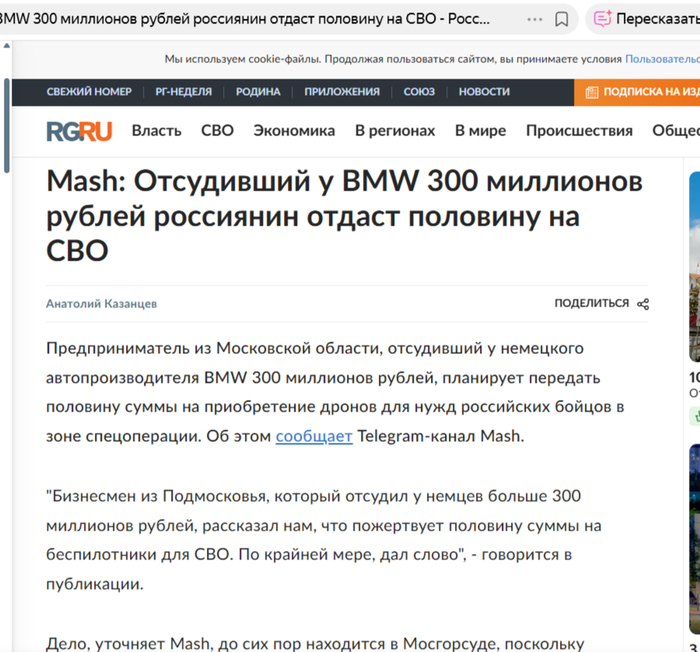This screenshot has width=700, height=652.
Task: Open the РГ-НЕДЕЛЯ top menu item
Action: 183,92
